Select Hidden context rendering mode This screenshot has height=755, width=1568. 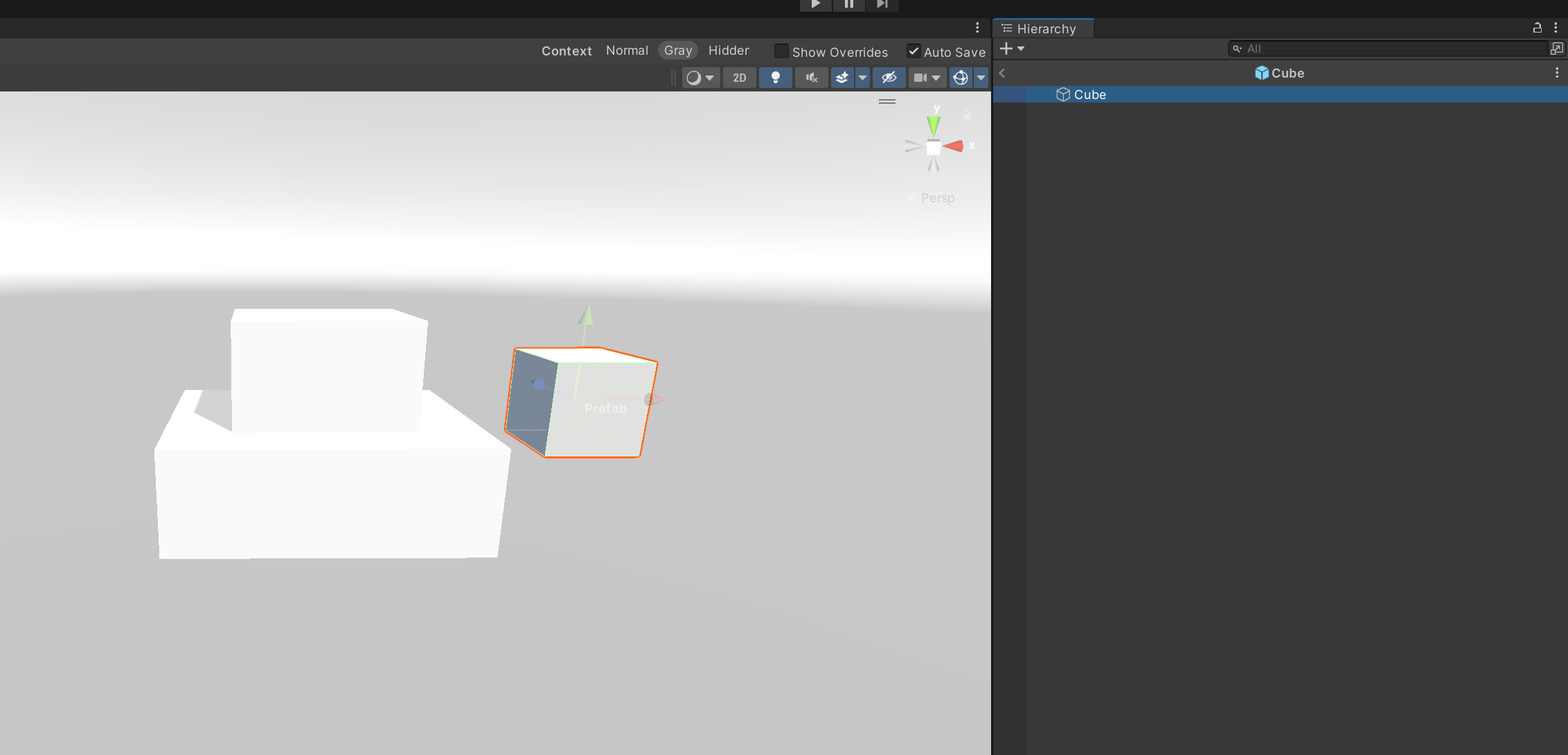pos(729,51)
